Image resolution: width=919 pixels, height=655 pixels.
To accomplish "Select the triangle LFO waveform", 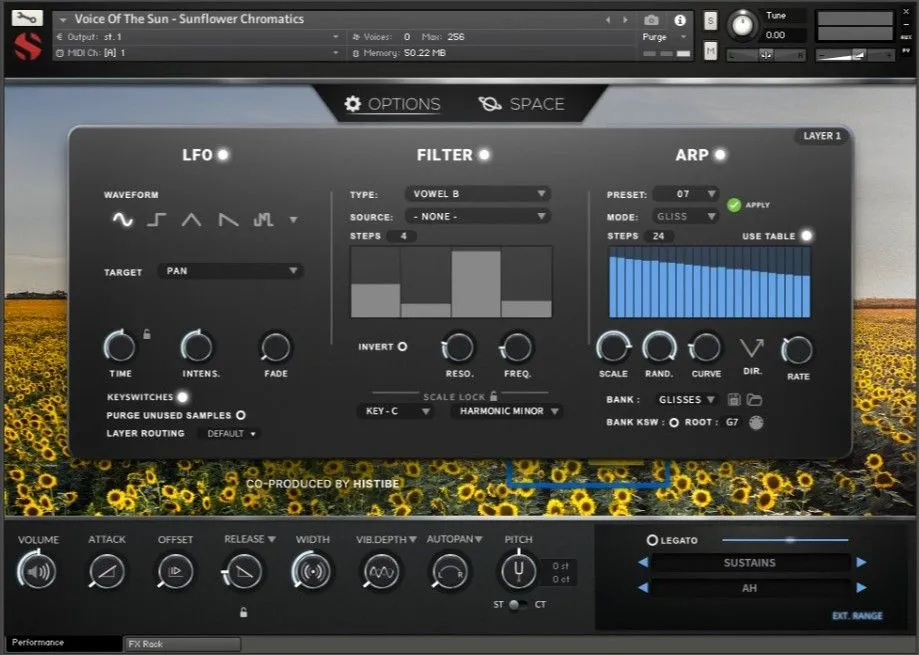I will [191, 220].
